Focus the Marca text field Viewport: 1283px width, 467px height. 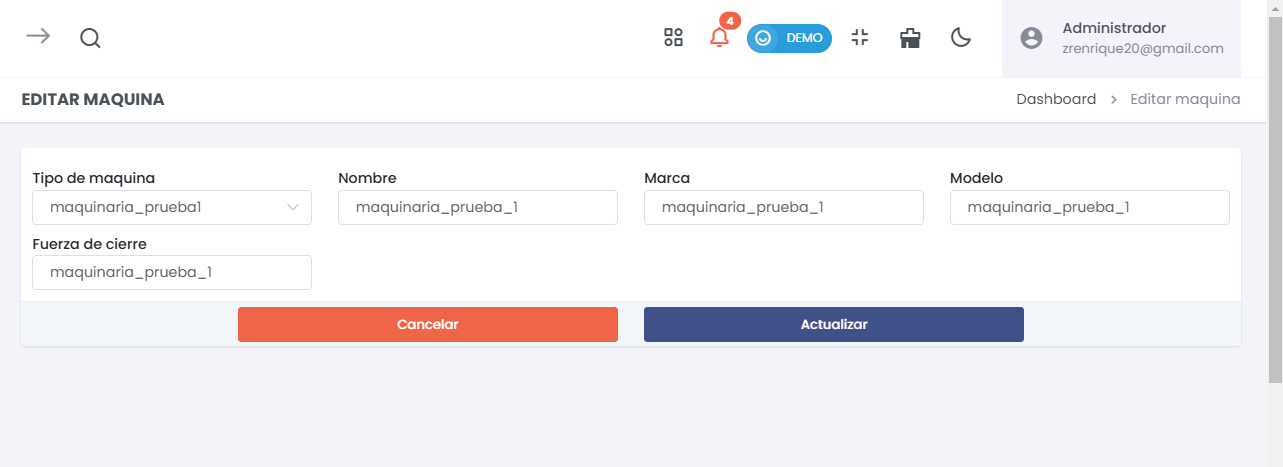pos(784,208)
